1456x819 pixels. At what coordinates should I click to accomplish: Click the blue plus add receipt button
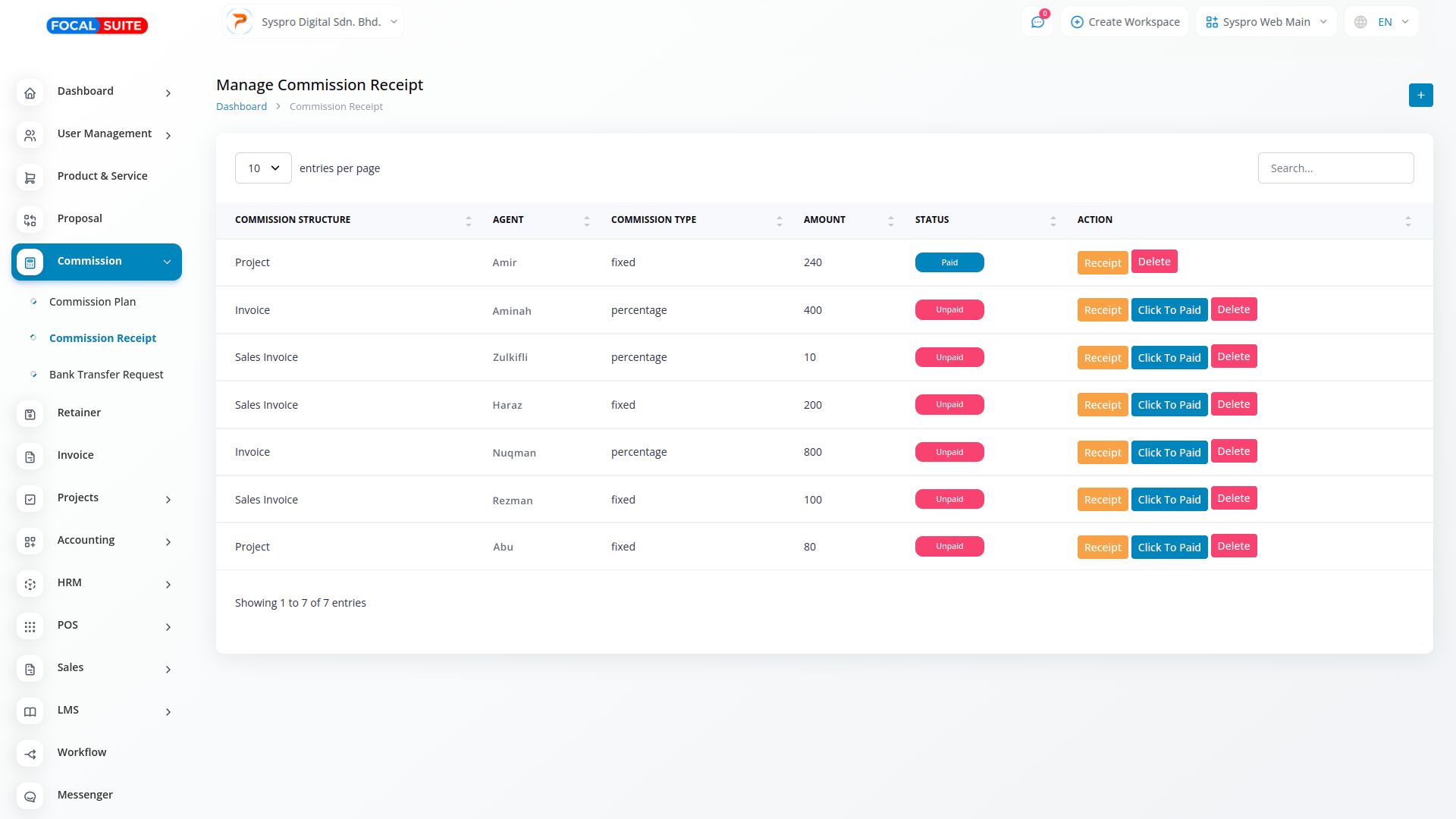(1420, 95)
